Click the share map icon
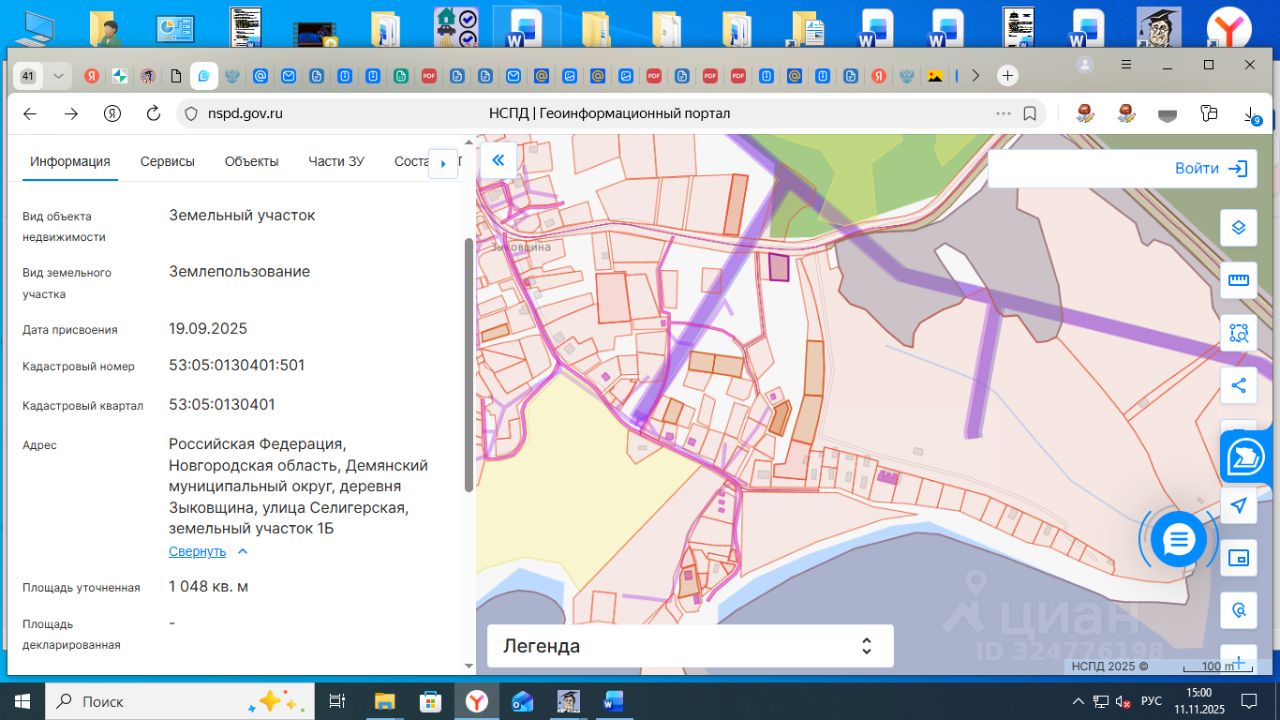 coord(1238,385)
